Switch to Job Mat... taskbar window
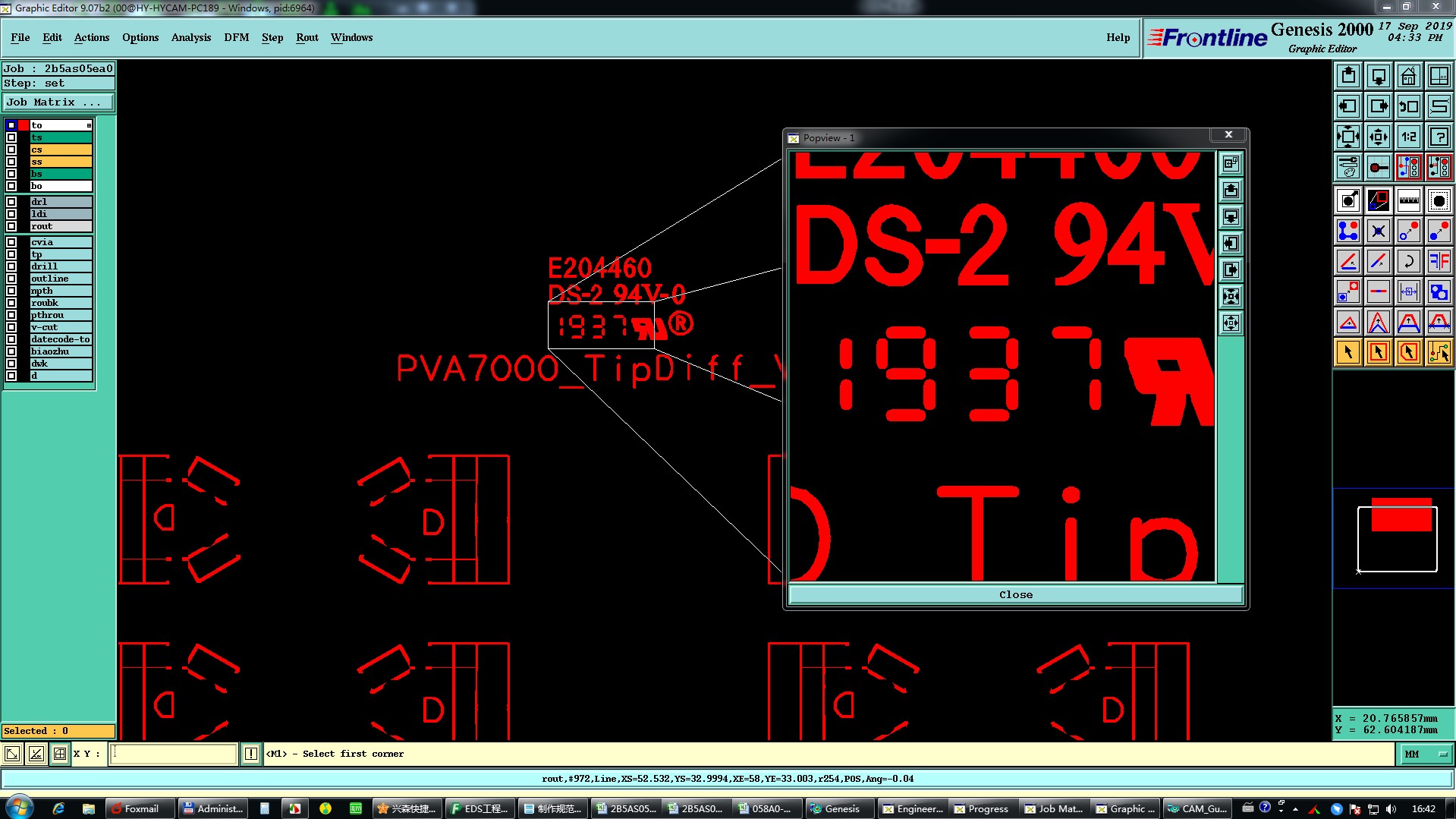This screenshot has width=1456, height=819. [x=1055, y=808]
